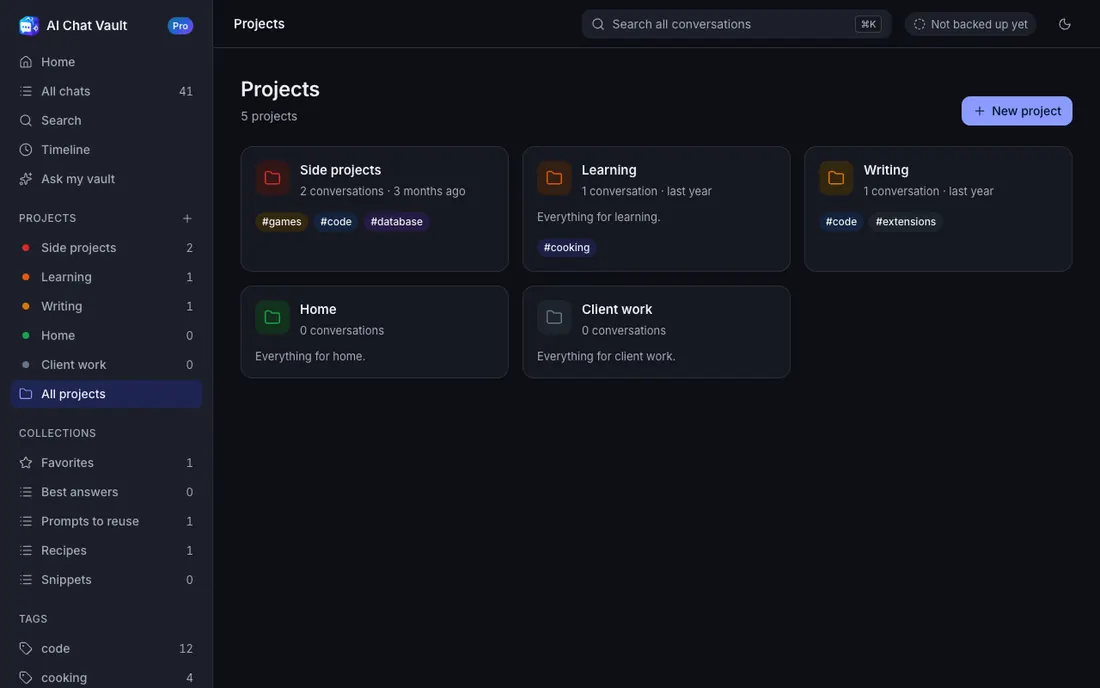
Task: Click the #code tag on Side projects card
Action: [x=336, y=222]
